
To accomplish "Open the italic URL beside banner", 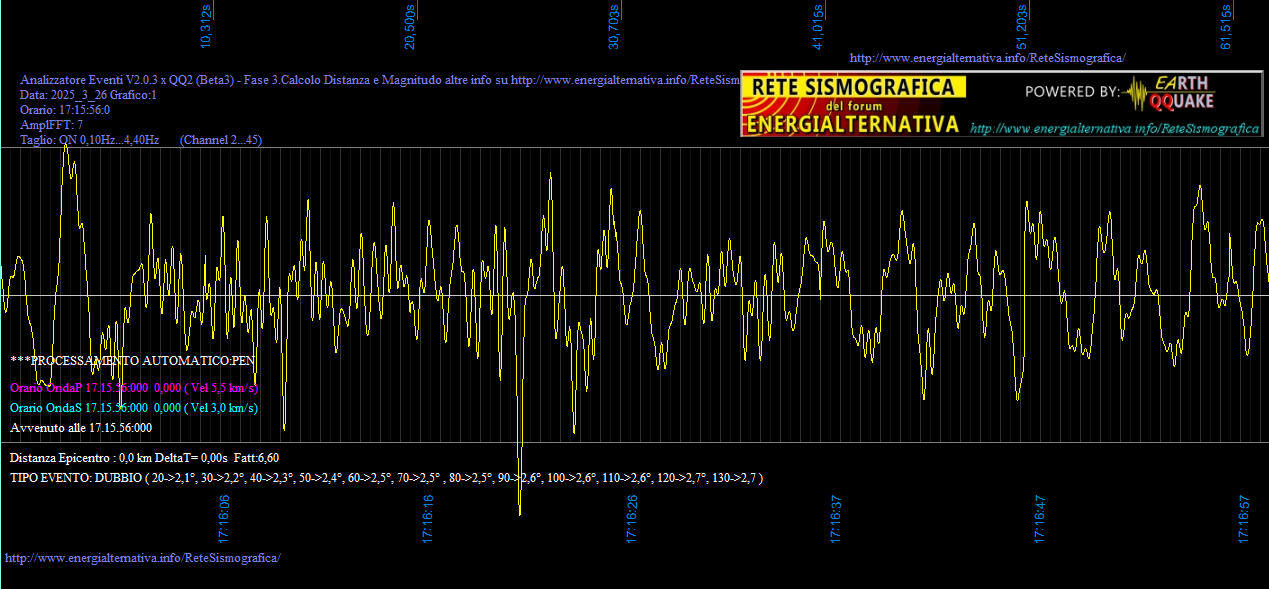I will (x=1114, y=129).
